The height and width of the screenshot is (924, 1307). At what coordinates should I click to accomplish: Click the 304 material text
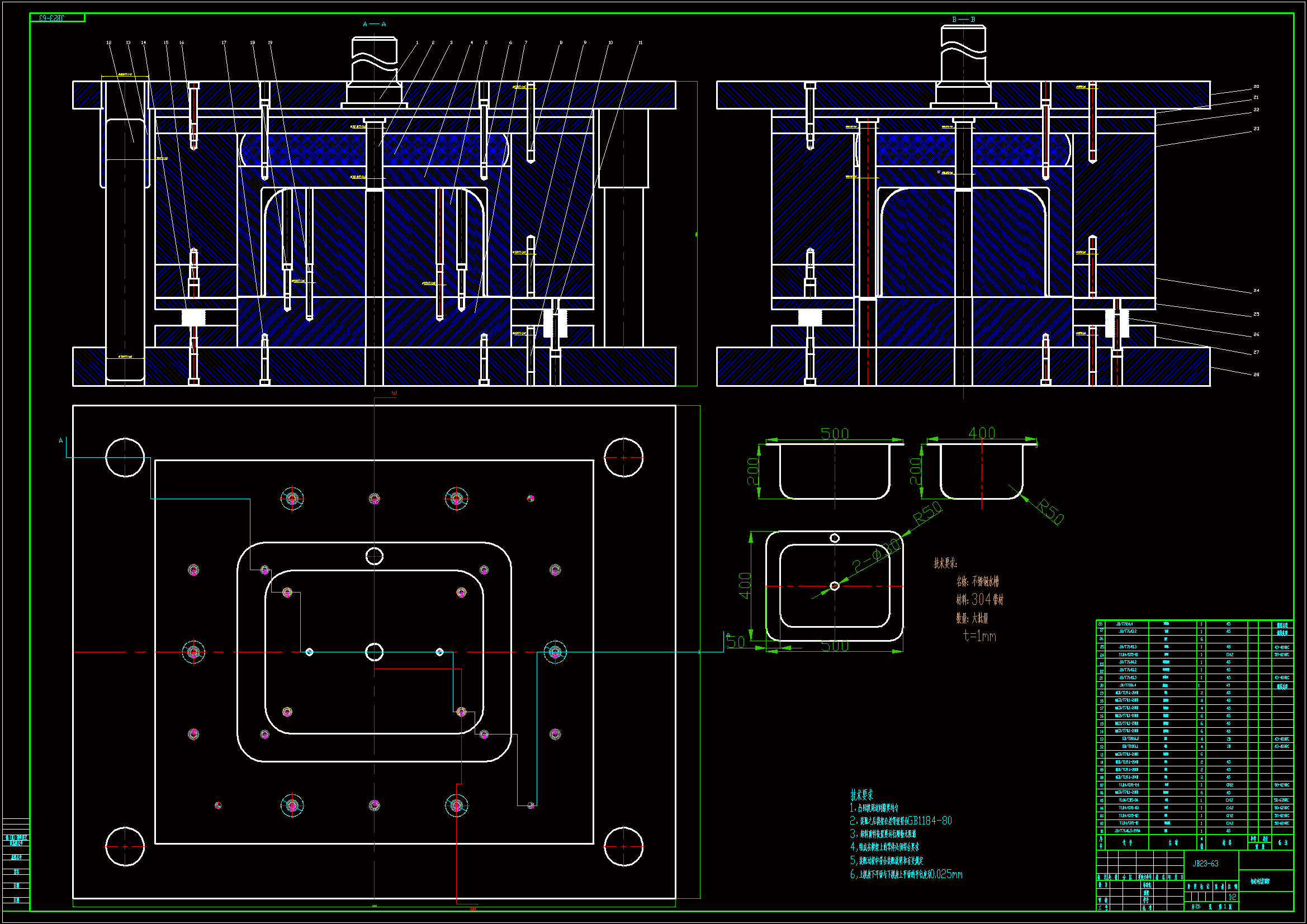coord(982,599)
